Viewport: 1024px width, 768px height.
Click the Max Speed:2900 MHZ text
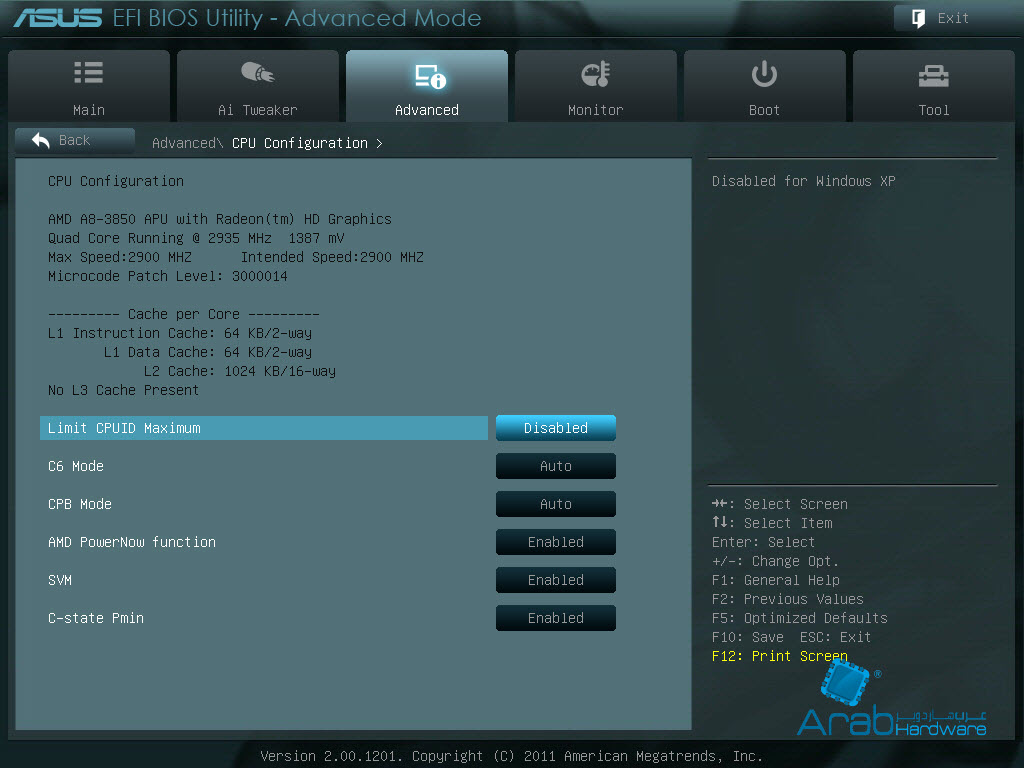point(120,257)
